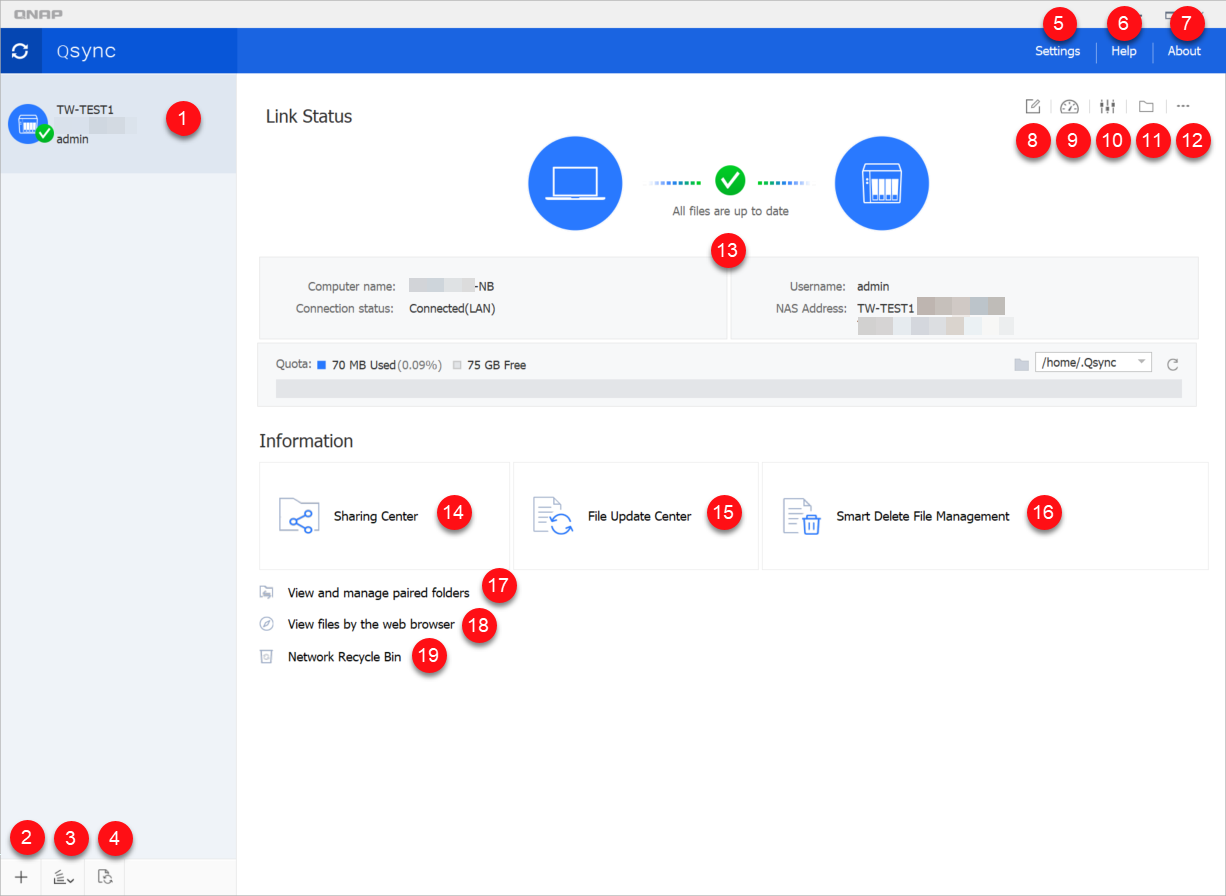Open View and manage paired folders link
The image size is (1226, 896).
(378, 593)
